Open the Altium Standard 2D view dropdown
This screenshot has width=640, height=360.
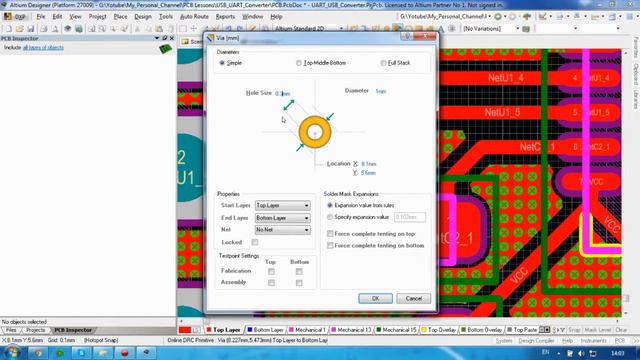click(x=341, y=29)
